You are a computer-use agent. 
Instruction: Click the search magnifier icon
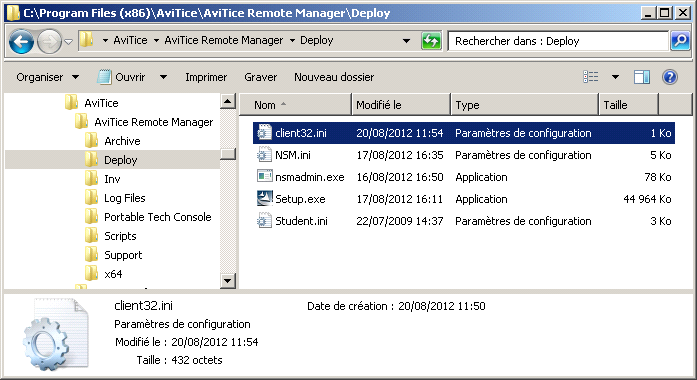(x=680, y=41)
